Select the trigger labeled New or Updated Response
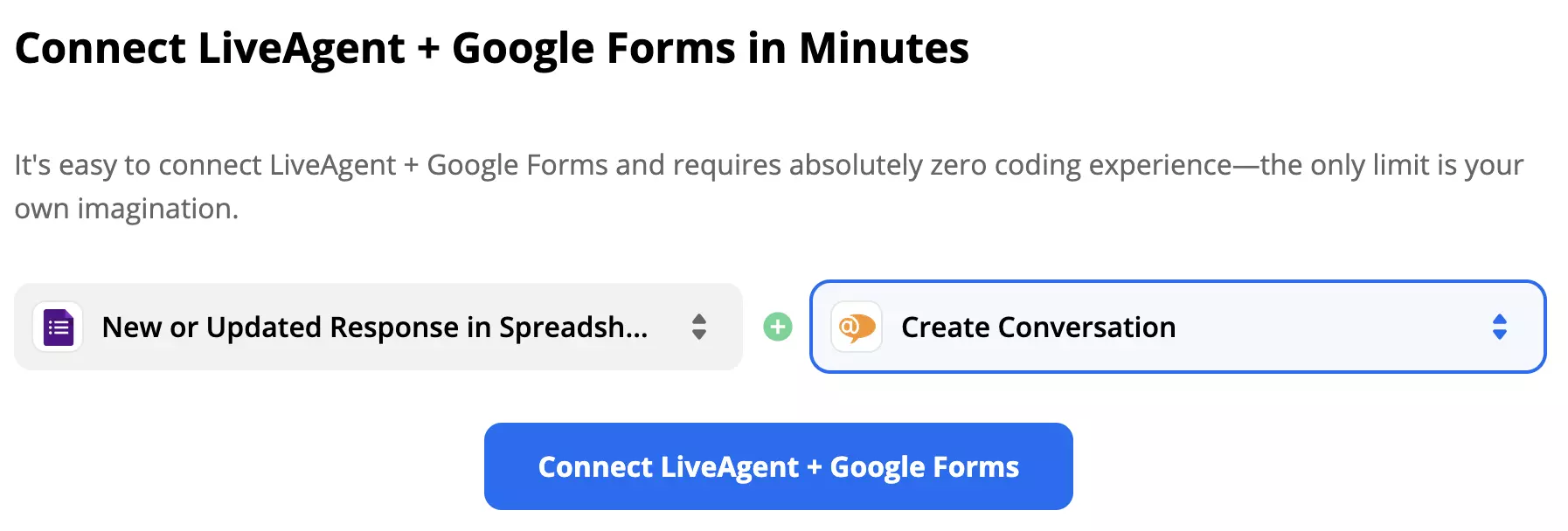The height and width of the screenshot is (531, 1568). 376,328
